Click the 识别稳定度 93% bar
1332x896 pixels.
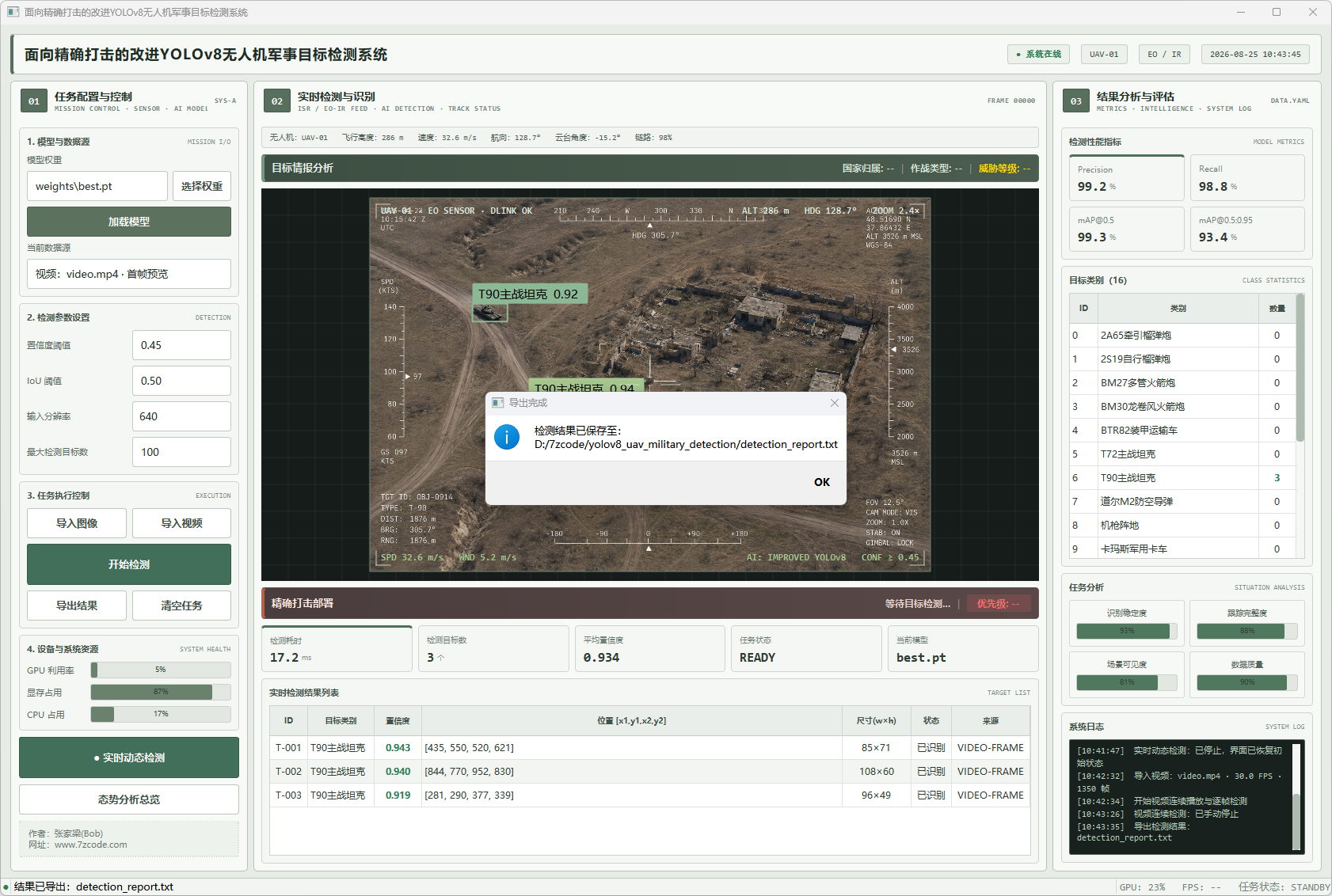1127,631
